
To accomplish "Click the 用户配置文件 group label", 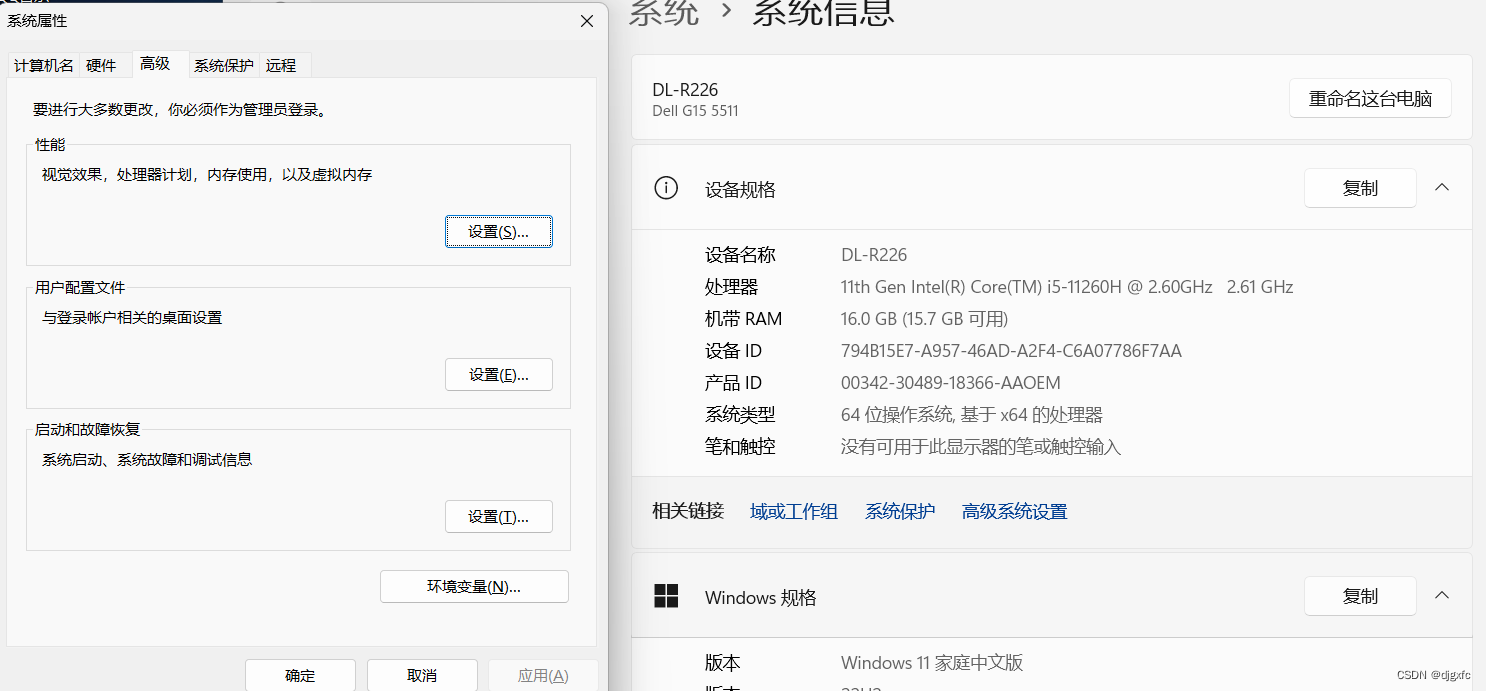I will (80, 287).
